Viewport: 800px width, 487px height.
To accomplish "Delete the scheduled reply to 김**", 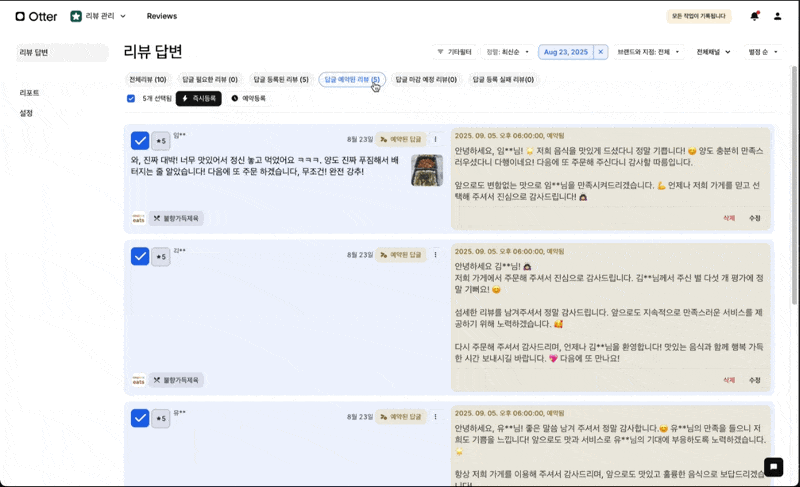I will tap(729, 380).
